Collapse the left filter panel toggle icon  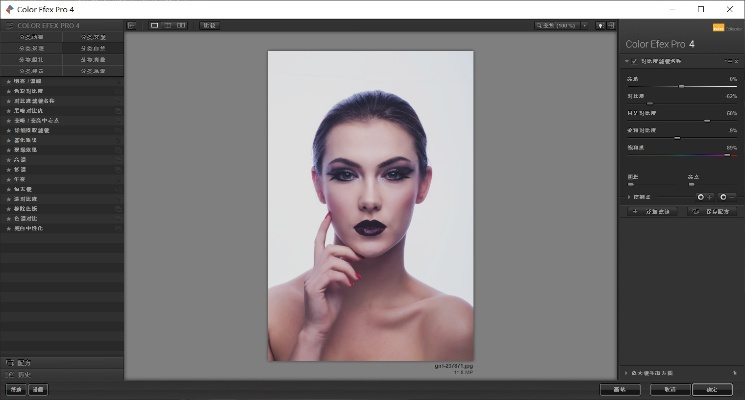132,24
